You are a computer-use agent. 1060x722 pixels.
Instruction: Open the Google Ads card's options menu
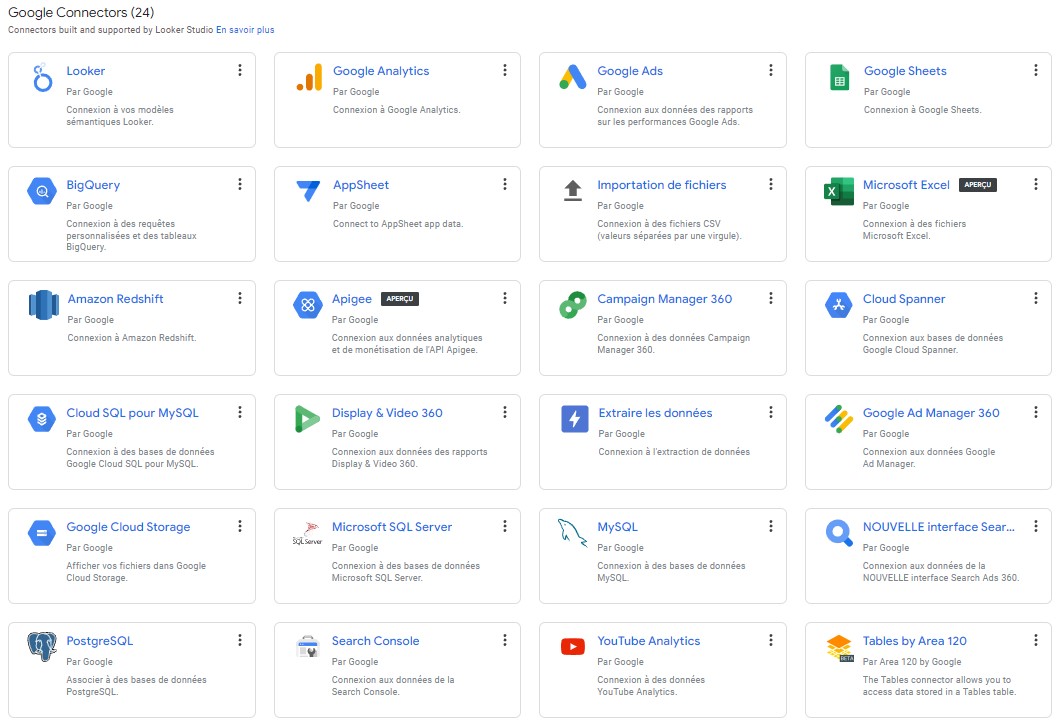click(x=771, y=70)
